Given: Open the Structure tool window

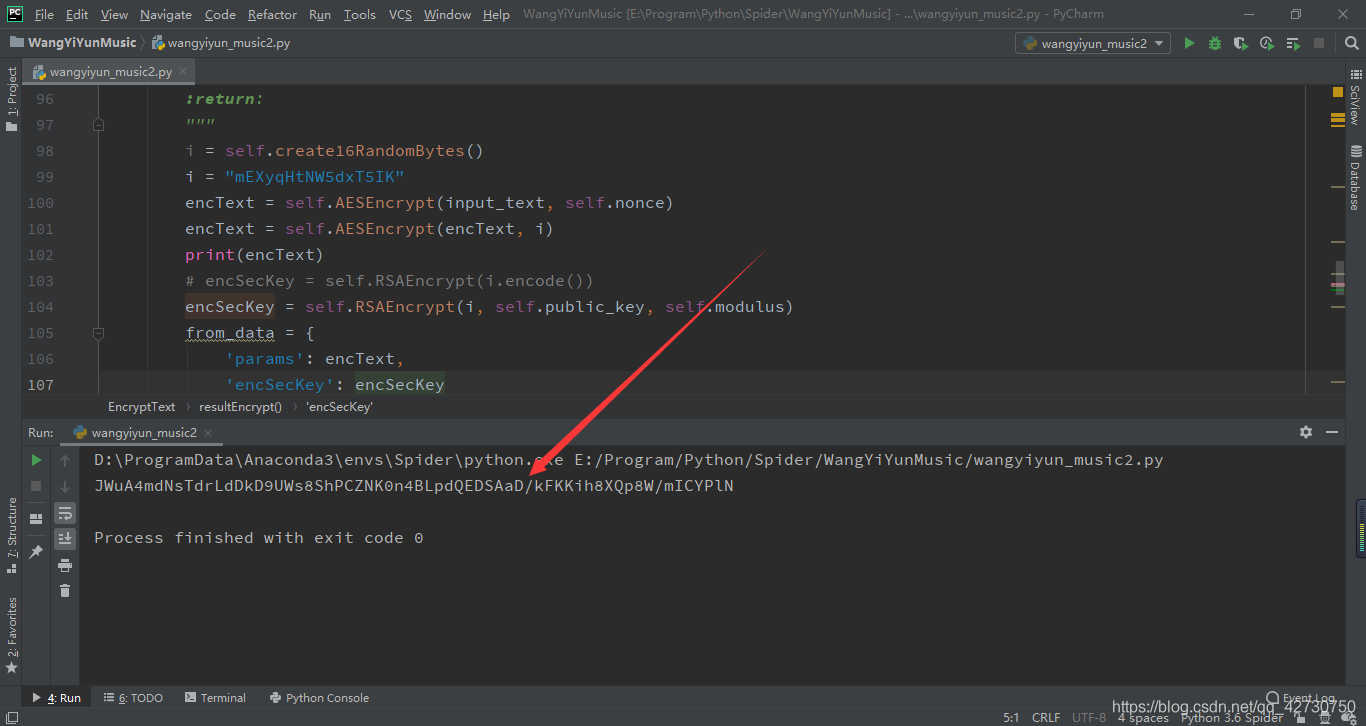Looking at the screenshot, I should pos(12,535).
